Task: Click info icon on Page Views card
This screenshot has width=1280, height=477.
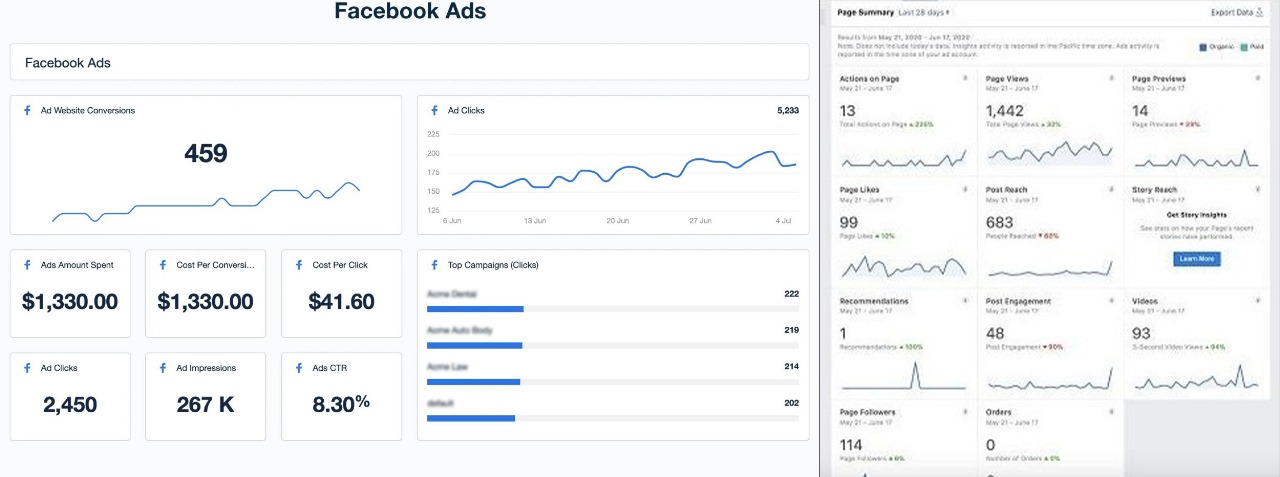Action: click(1111, 78)
